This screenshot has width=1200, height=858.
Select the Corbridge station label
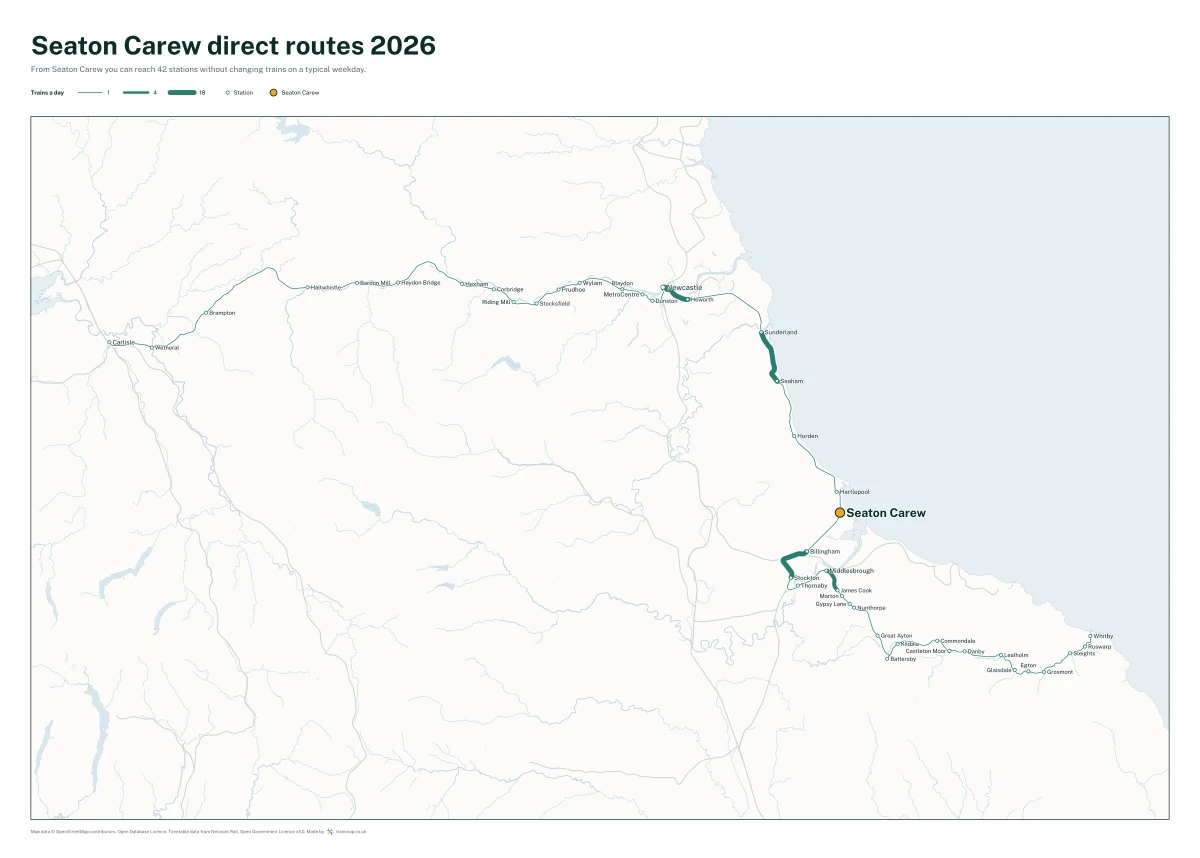[x=510, y=290]
